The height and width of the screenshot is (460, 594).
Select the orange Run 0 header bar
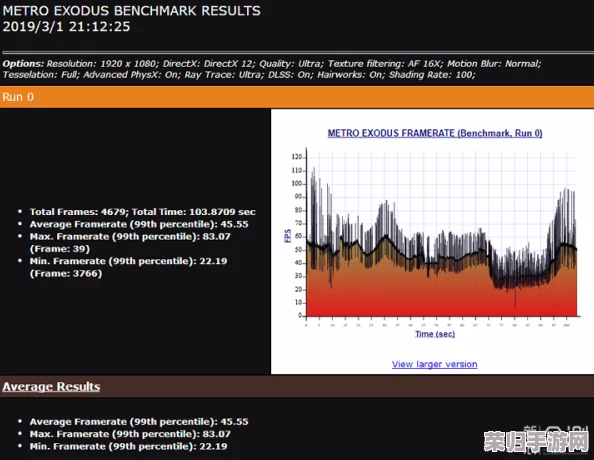pyautogui.click(x=297, y=97)
